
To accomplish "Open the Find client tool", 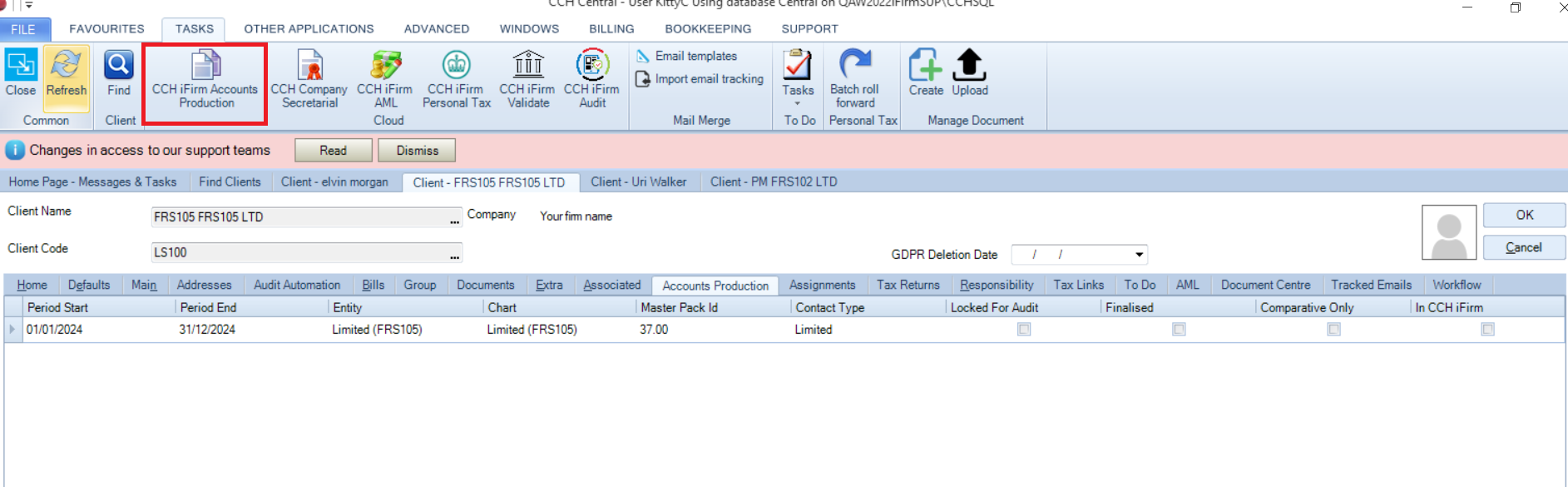I will click(x=118, y=72).
